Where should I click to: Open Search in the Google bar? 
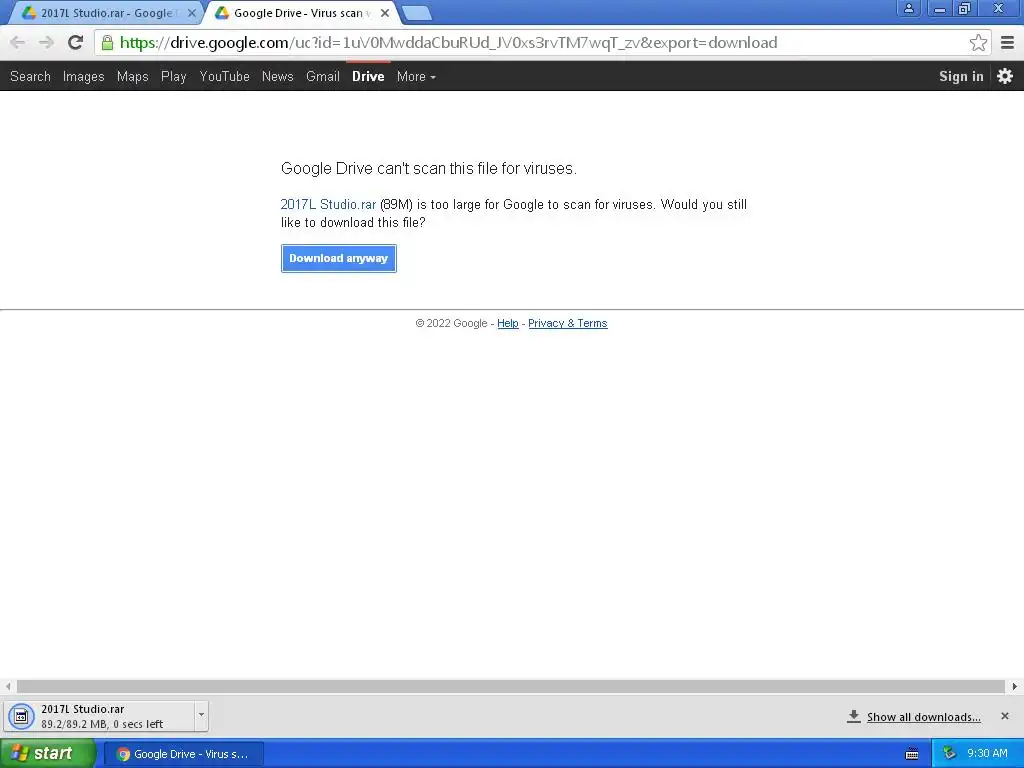coord(30,76)
